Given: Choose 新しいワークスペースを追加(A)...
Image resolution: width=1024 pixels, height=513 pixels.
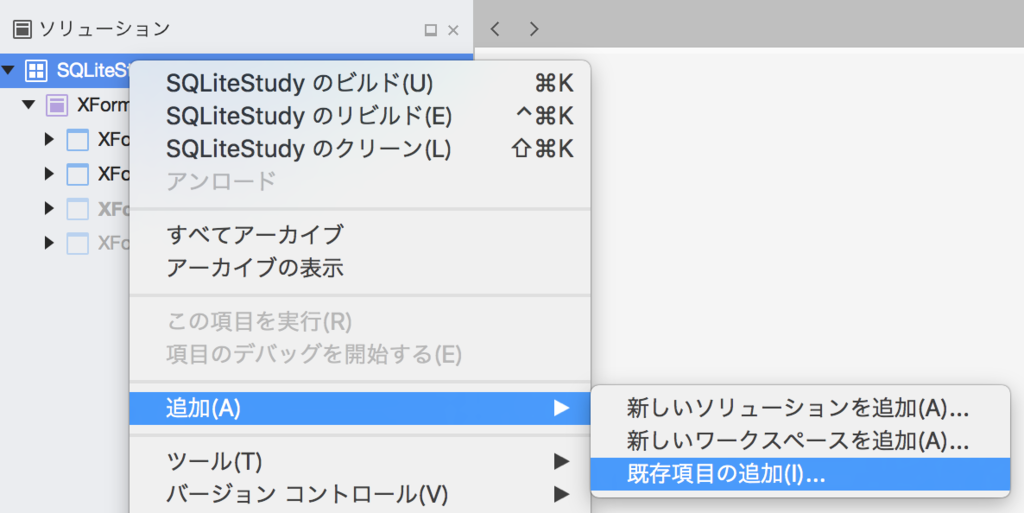Looking at the screenshot, I should (x=800, y=441).
